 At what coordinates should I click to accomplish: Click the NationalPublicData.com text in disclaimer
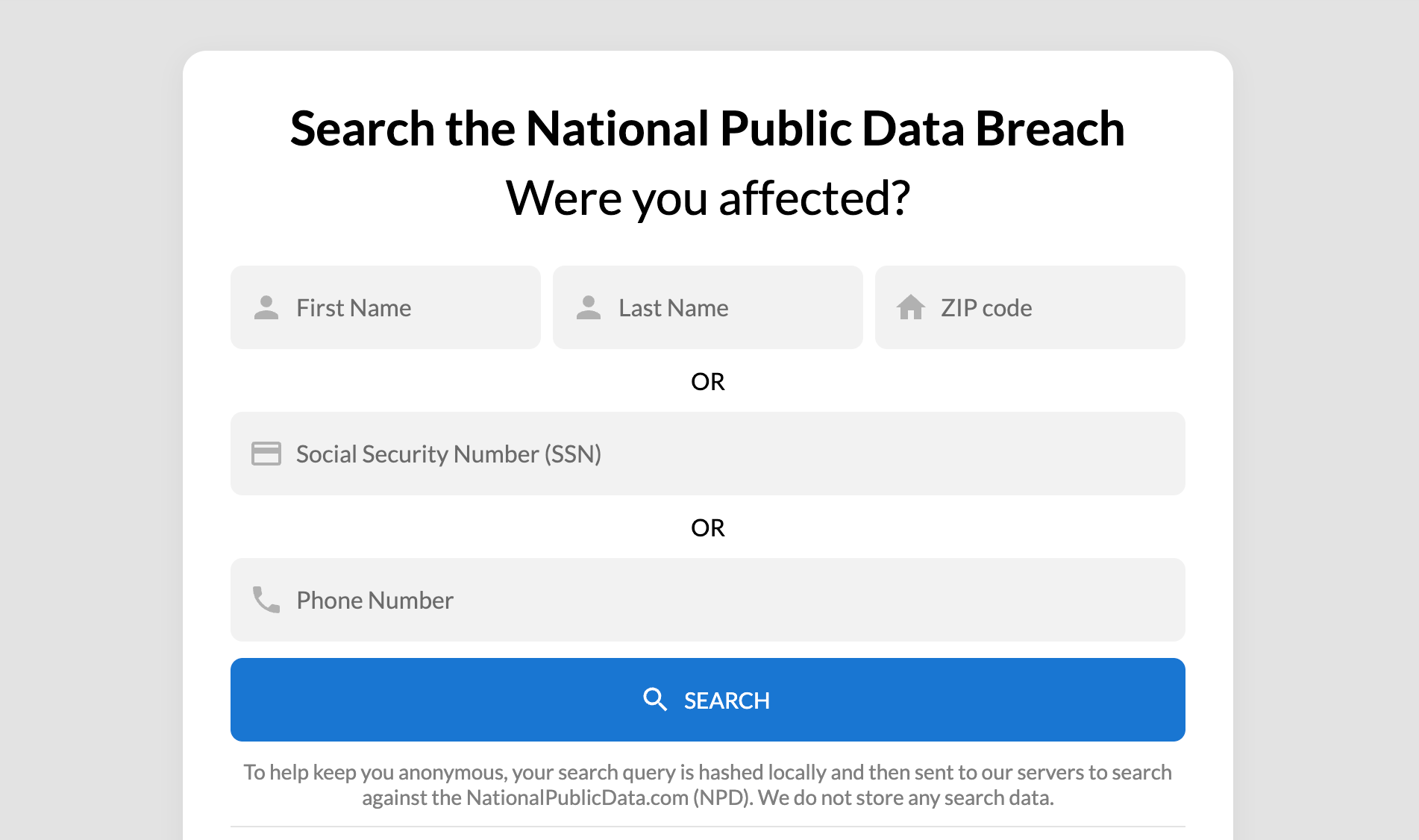(577, 797)
